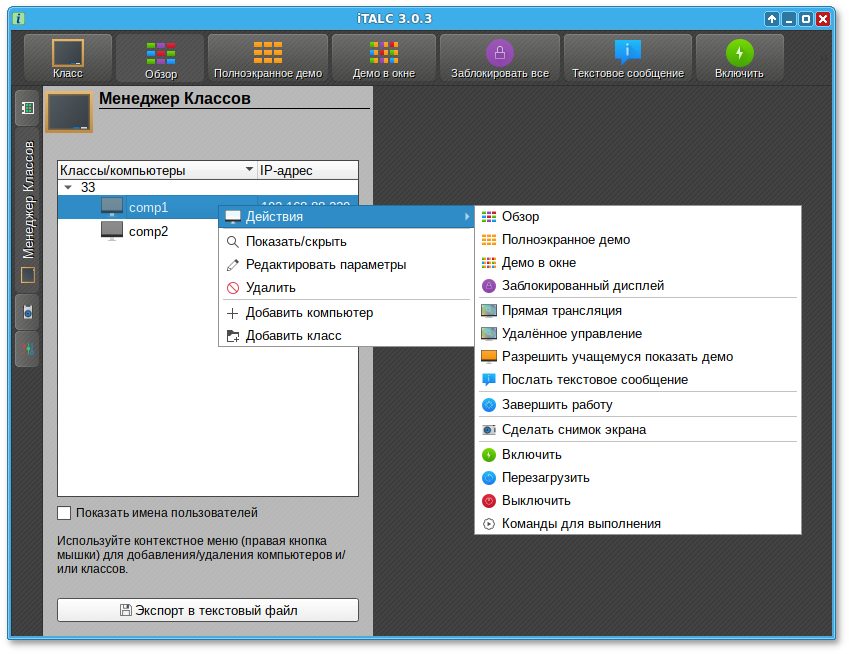Open the settings sliders sidebar icon

click(x=28, y=349)
